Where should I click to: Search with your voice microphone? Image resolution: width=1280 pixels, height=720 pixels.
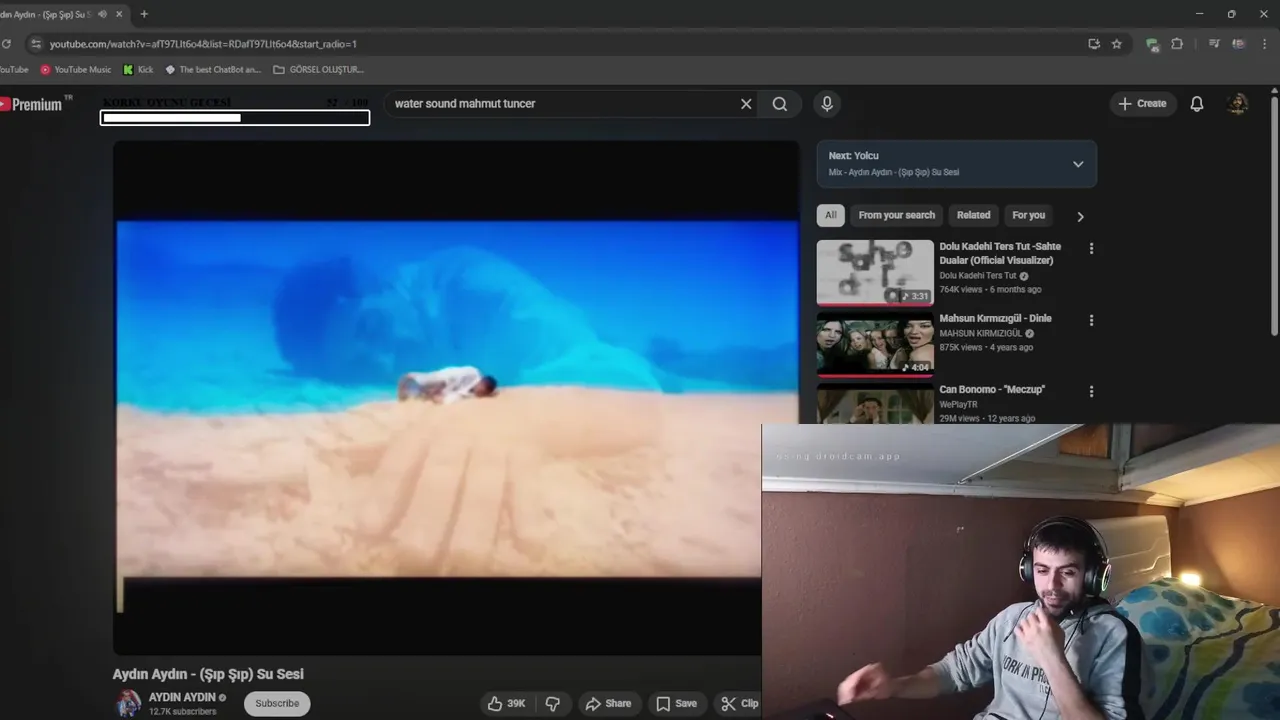pos(827,104)
